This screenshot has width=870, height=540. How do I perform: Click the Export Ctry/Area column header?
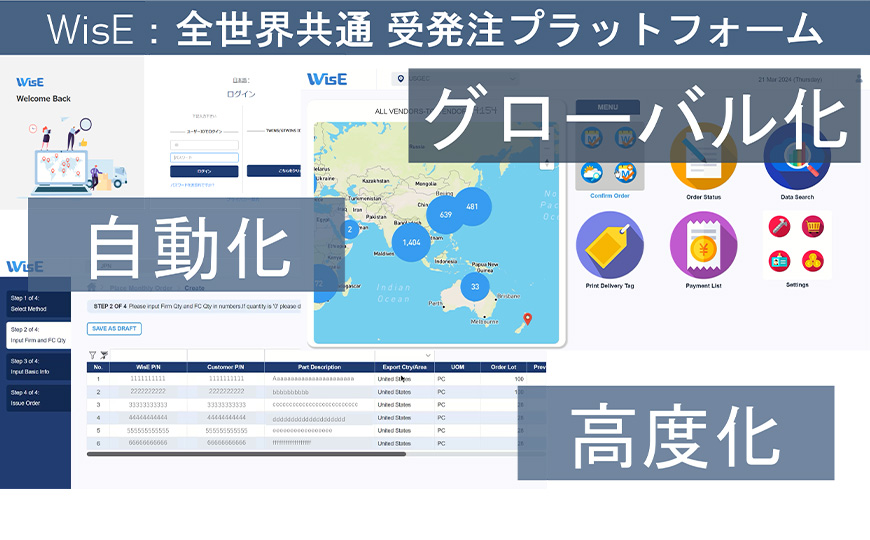tap(404, 367)
